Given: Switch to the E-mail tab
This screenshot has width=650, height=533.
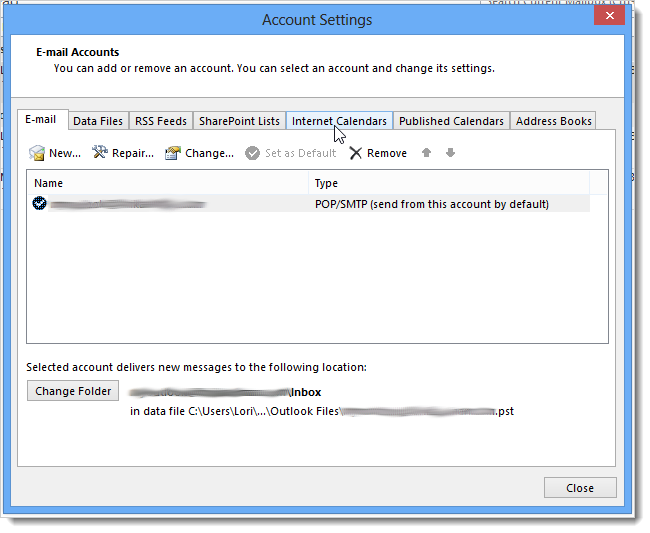Looking at the screenshot, I should [x=43, y=120].
